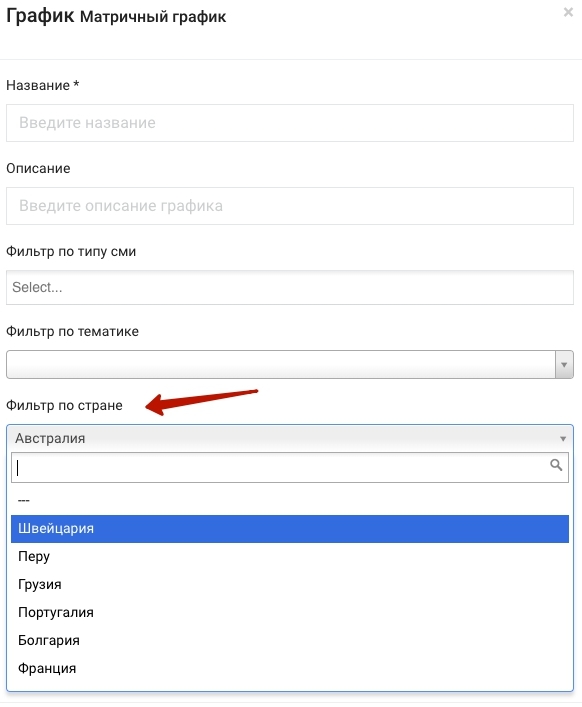Click the Фильтр по стране label
Screen dimensions: 582x707
tap(64, 405)
